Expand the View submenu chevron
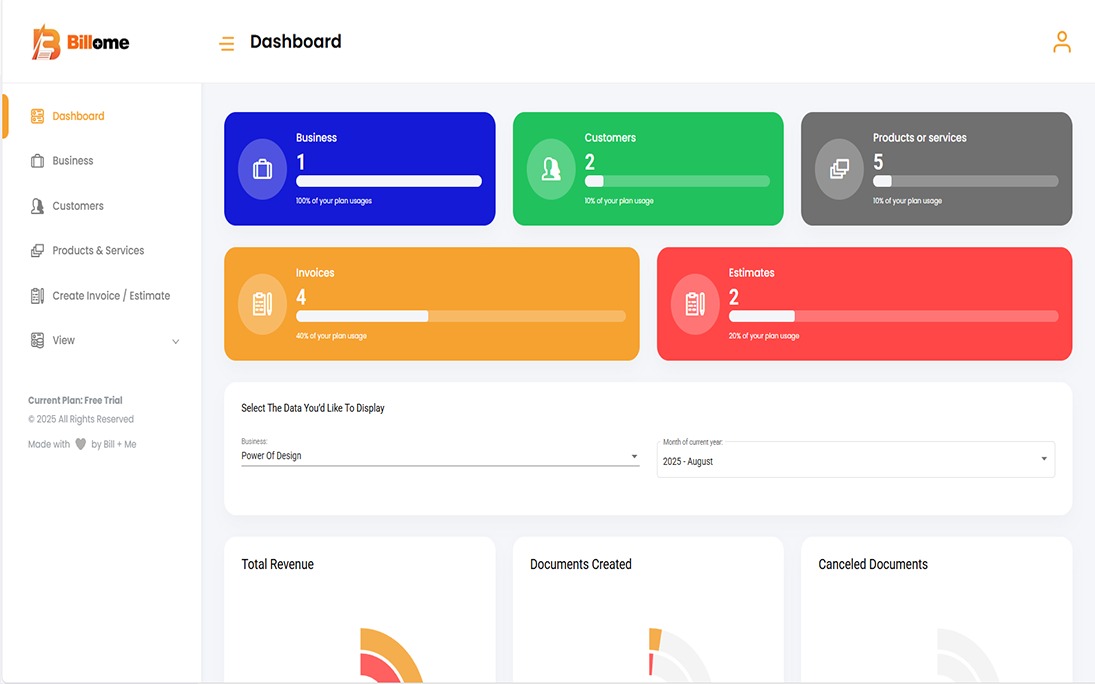The width and height of the screenshot is (1095, 684). pyautogui.click(x=176, y=341)
